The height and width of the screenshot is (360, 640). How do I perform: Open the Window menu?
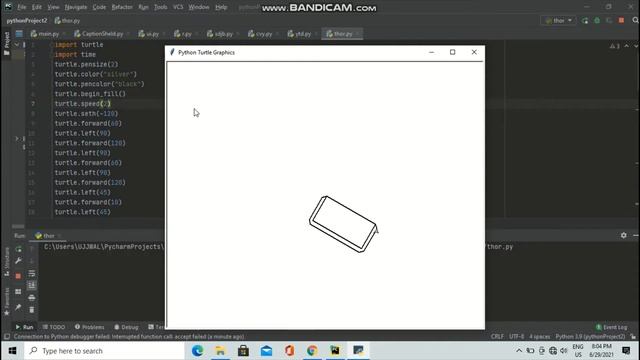pos(199,7)
